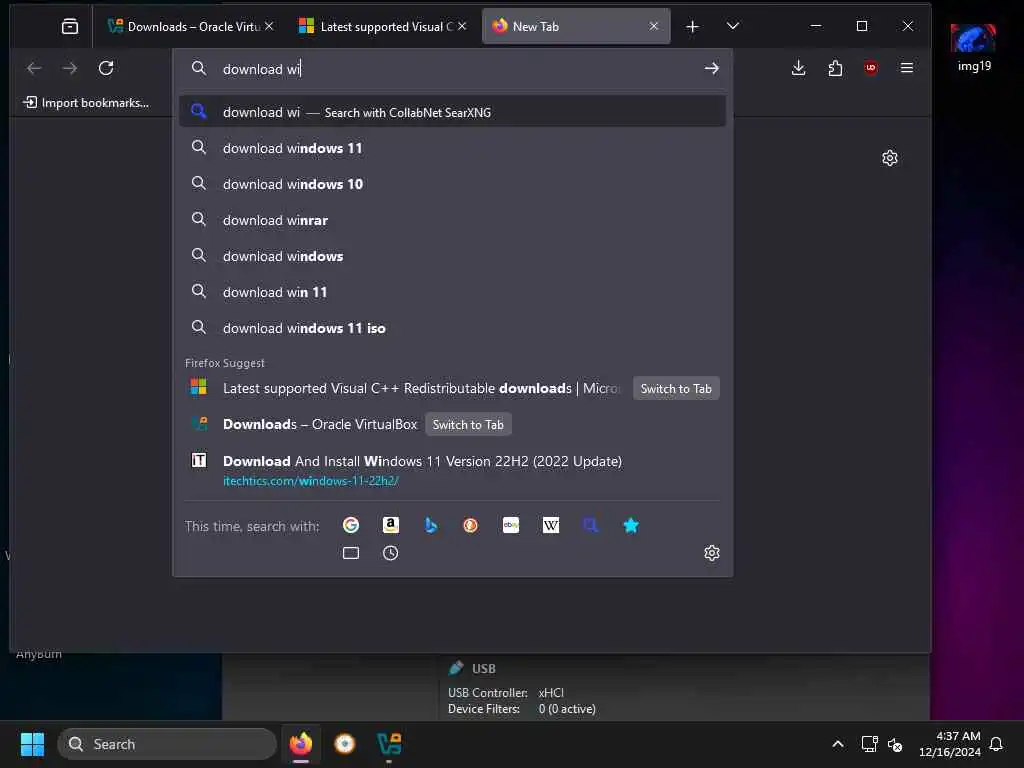Show hidden system tray icons

838,744
